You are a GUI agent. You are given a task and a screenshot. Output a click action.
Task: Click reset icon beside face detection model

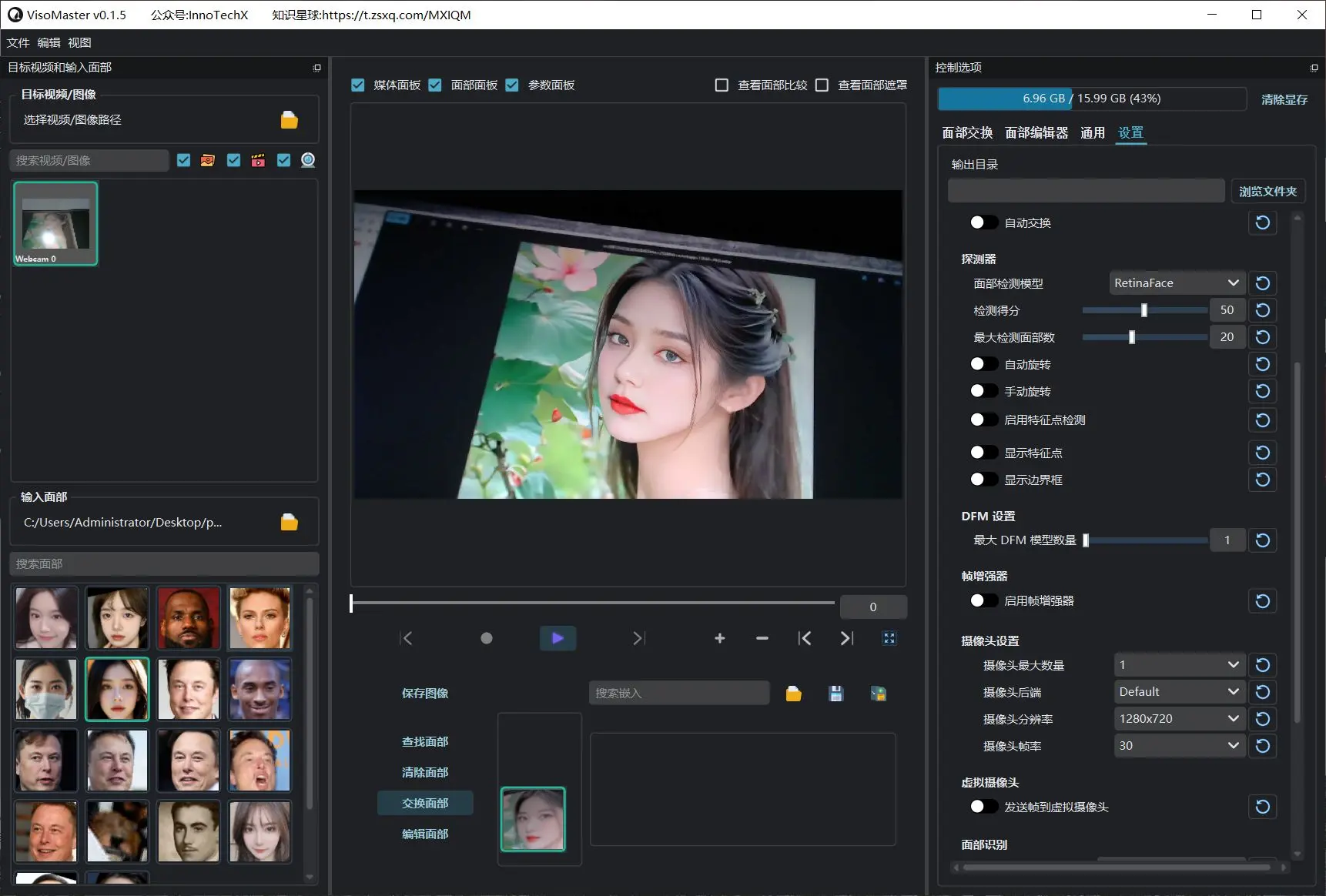(1261, 283)
